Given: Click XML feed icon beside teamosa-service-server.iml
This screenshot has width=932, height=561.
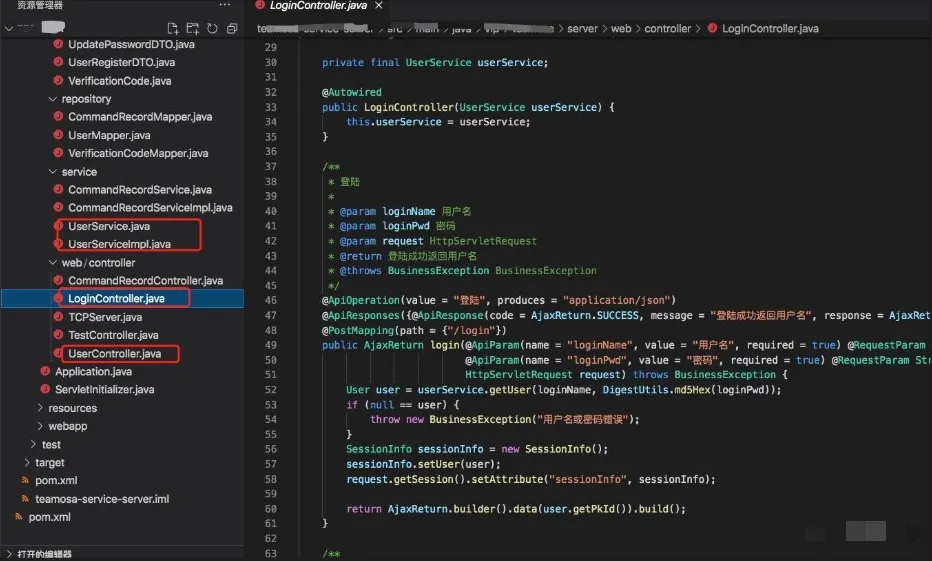Looking at the screenshot, I should (25, 498).
